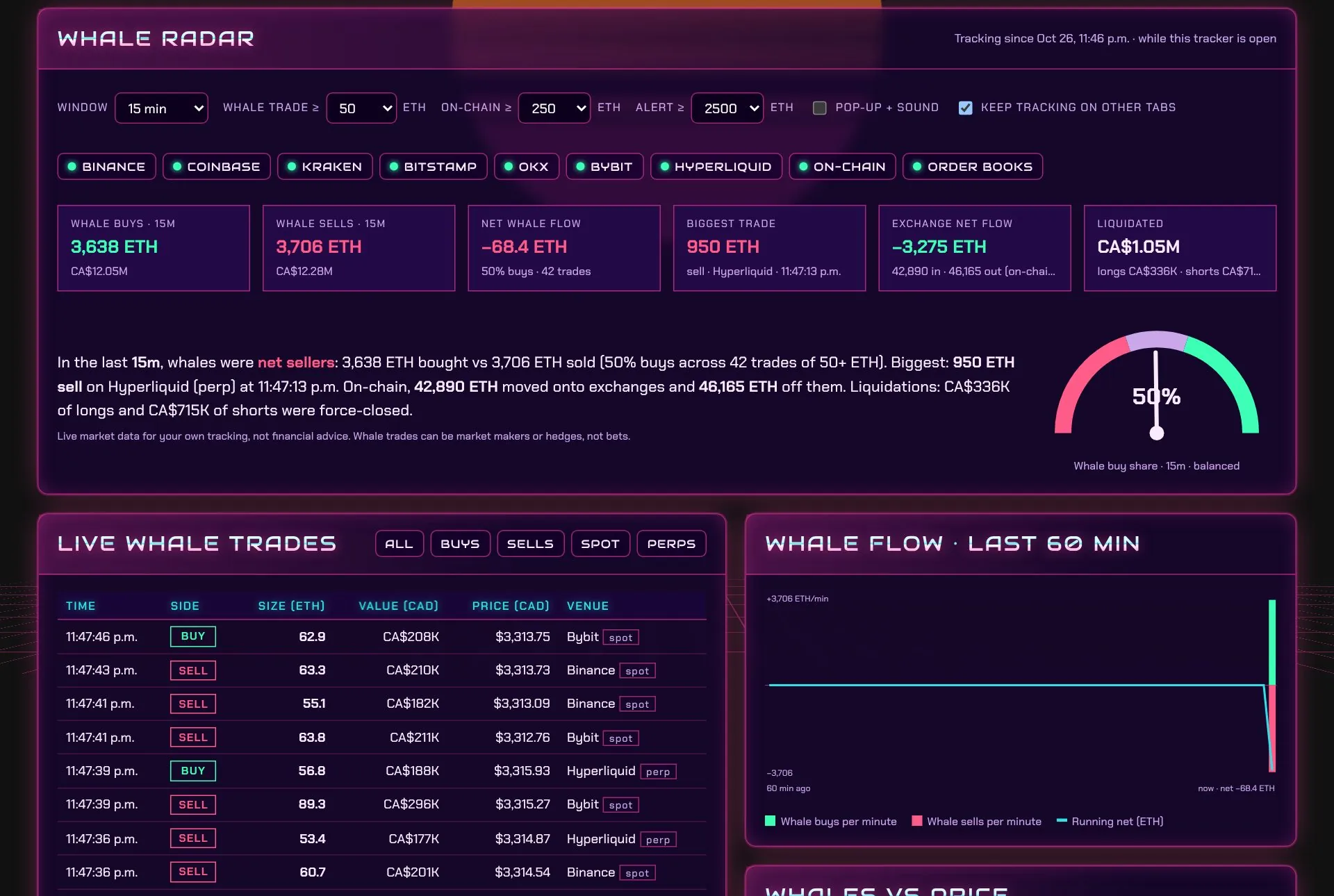Viewport: 1334px width, 896px height.
Task: Click the Biggest Trade 950 ETH card
Action: (x=769, y=248)
